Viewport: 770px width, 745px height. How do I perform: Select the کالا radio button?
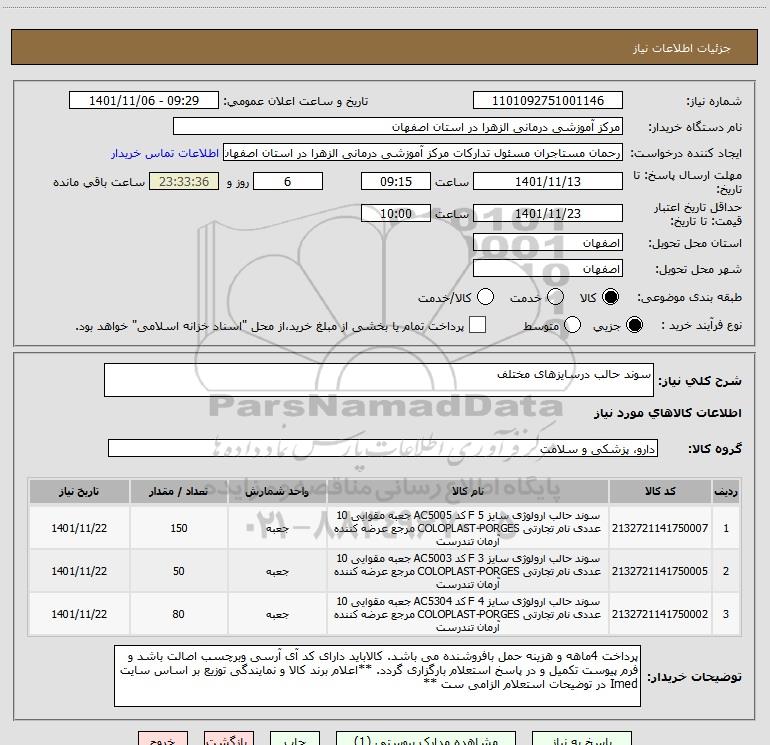(610, 297)
